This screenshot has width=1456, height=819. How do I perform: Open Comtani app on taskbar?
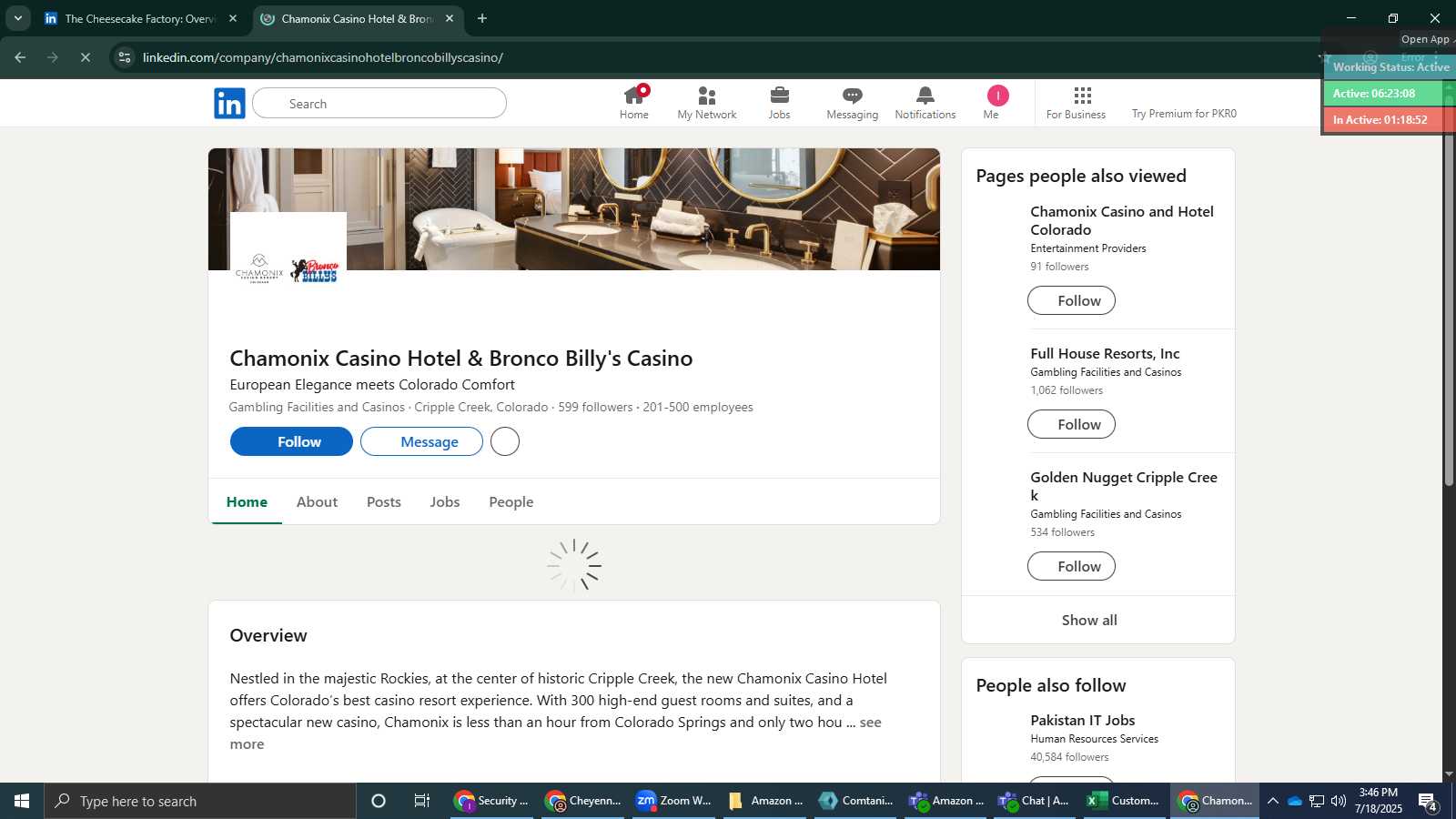coord(856,801)
